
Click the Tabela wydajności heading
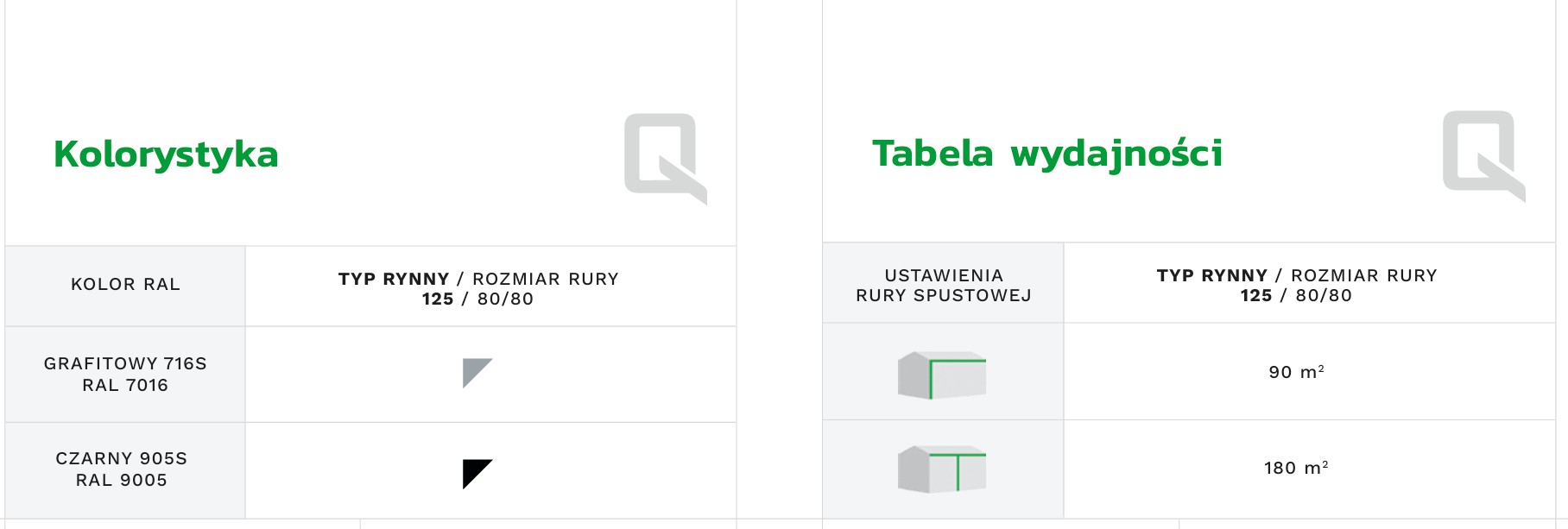pos(1047,154)
